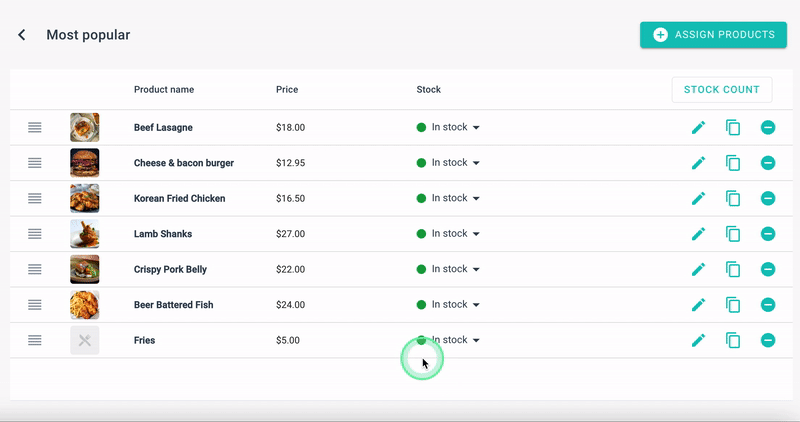Click the $27.00 price value
This screenshot has height=422, width=800.
[x=290, y=234]
